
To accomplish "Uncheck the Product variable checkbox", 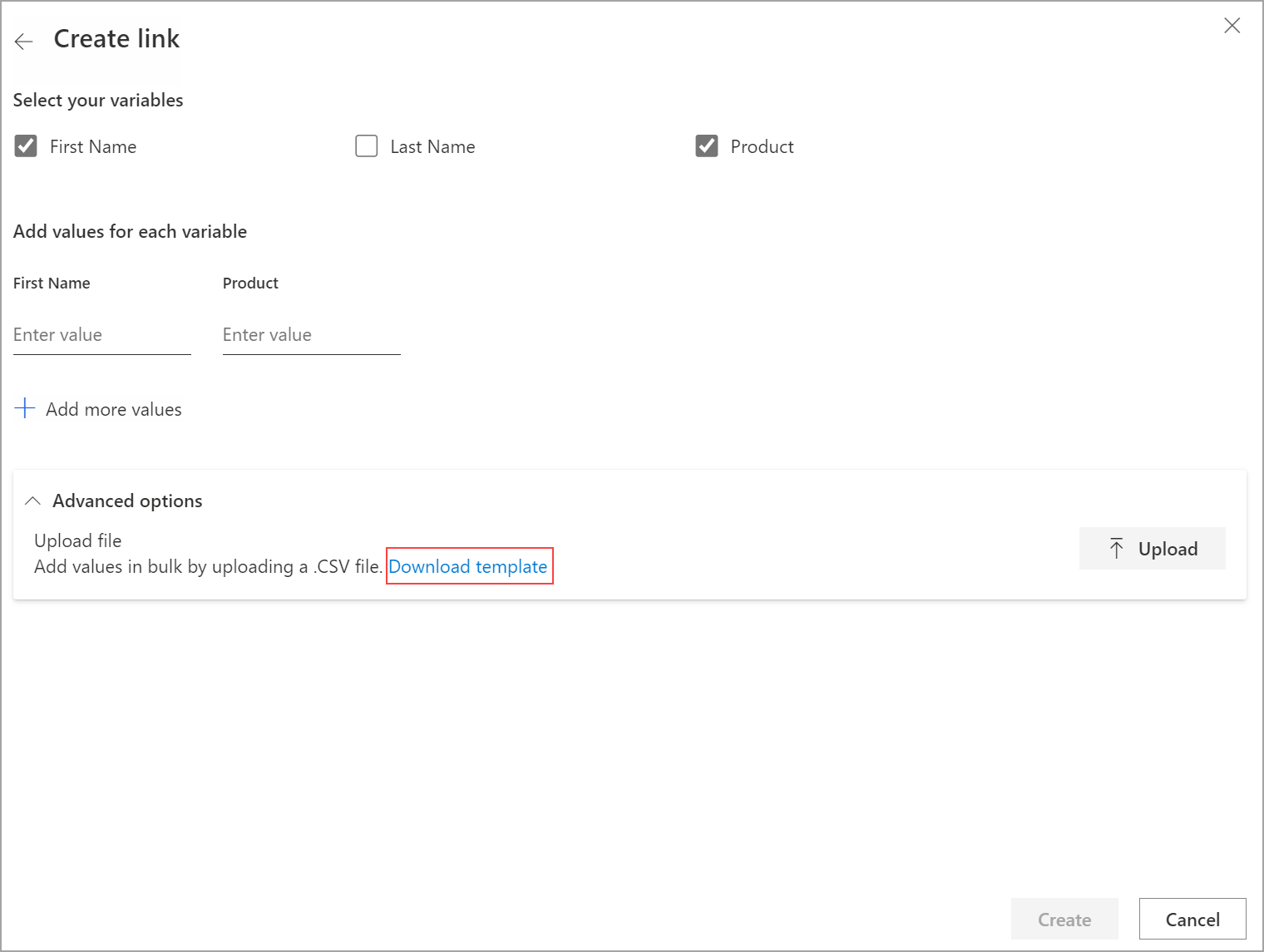I will 707,146.
